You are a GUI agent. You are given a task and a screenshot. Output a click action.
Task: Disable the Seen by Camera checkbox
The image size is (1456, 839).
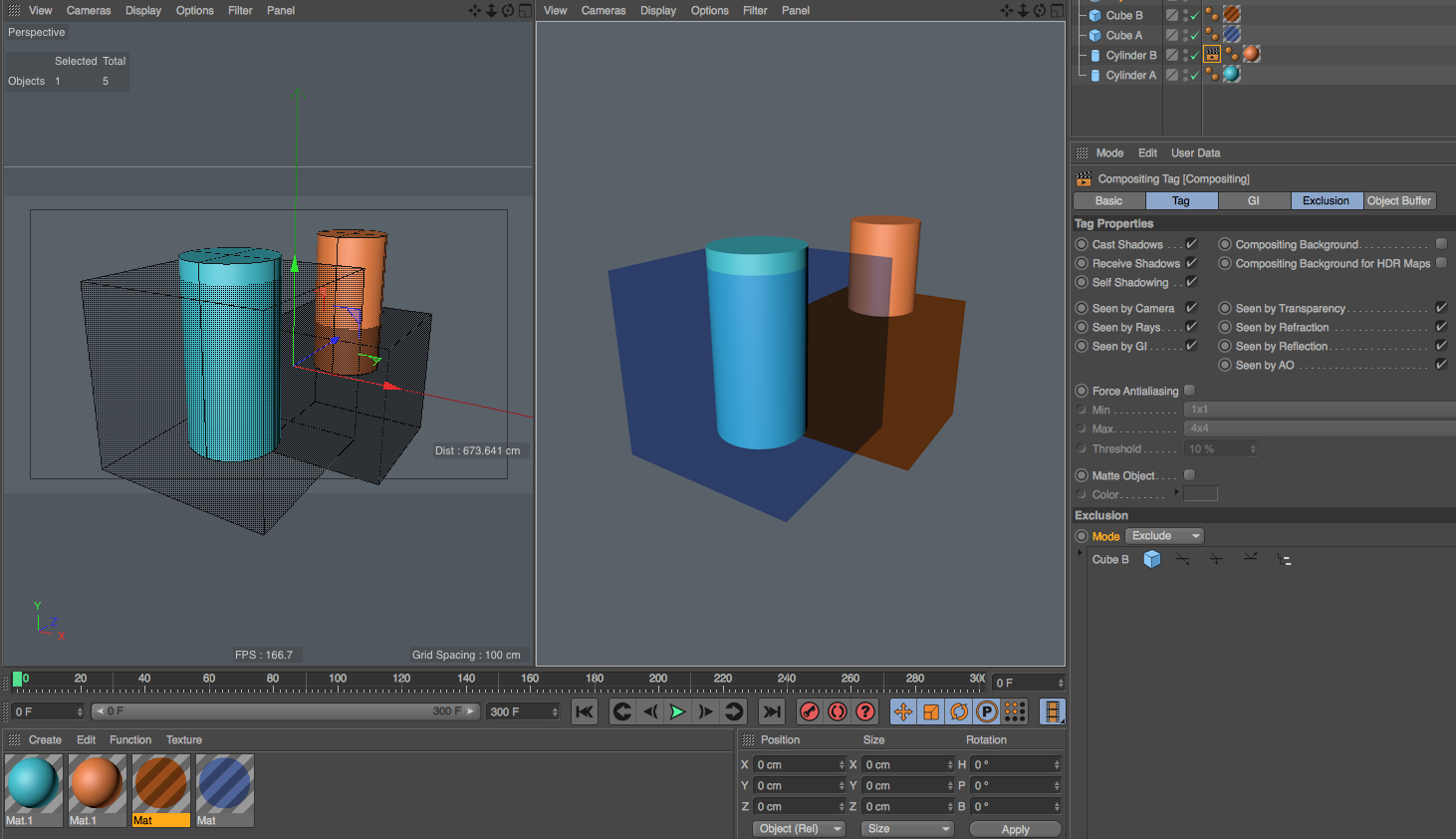click(x=1190, y=308)
